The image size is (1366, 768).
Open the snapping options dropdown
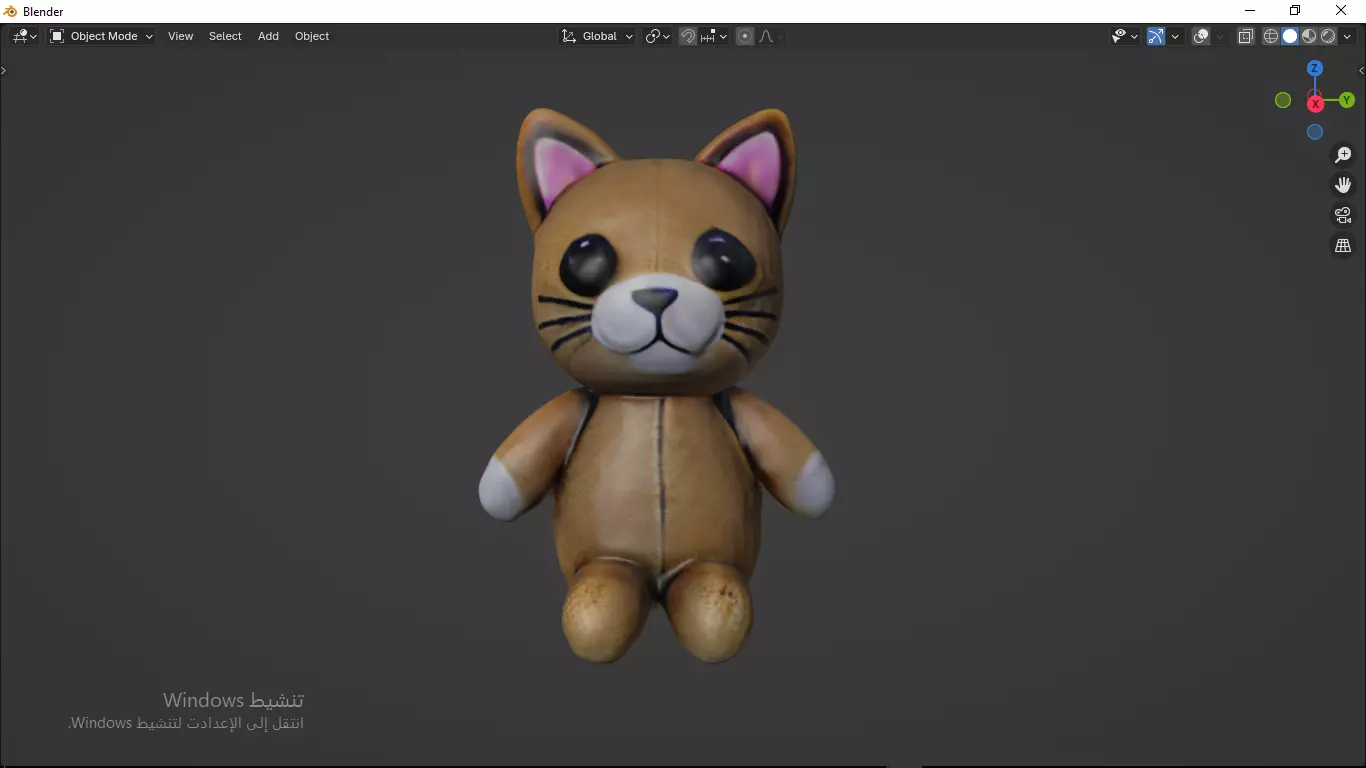pyautogui.click(x=714, y=36)
